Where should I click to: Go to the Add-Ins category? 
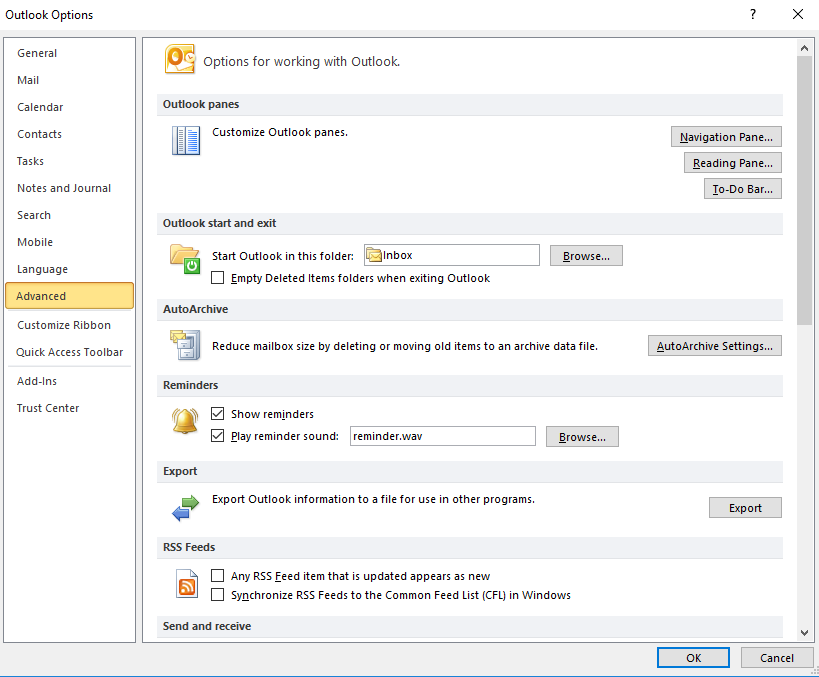(69, 381)
